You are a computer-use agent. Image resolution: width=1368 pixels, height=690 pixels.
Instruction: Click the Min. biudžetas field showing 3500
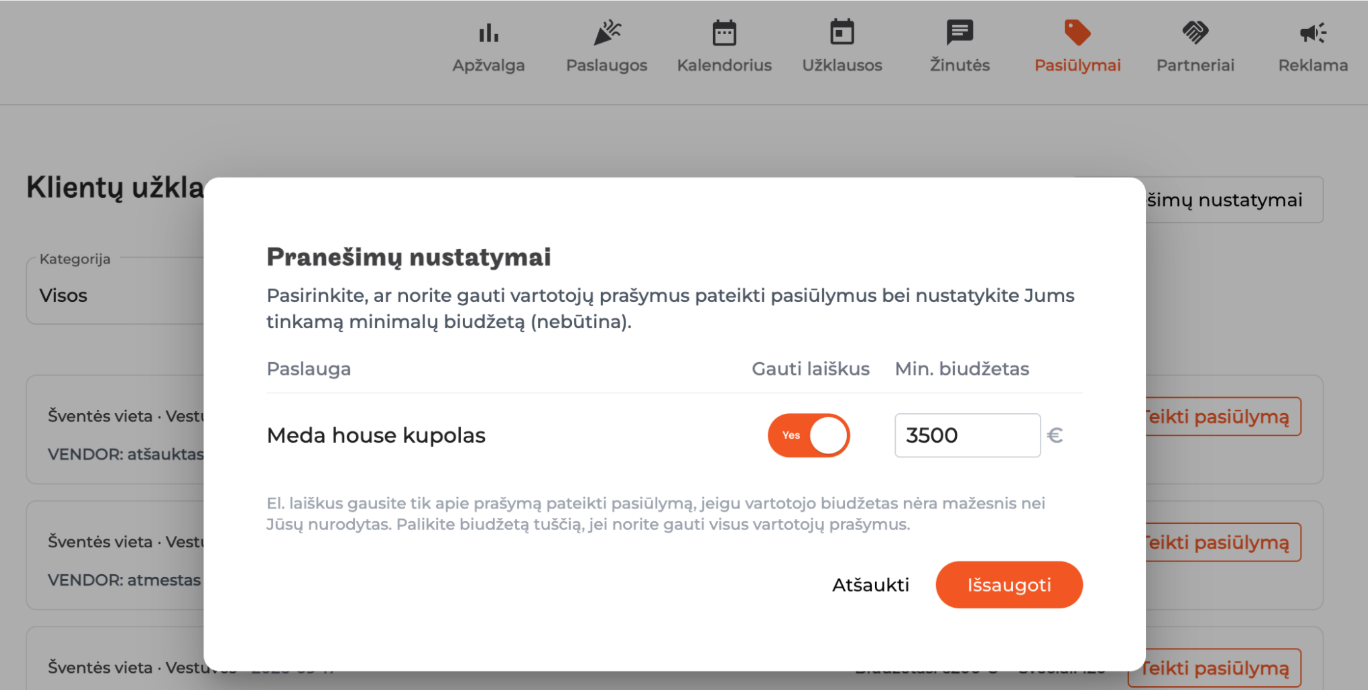[967, 436]
